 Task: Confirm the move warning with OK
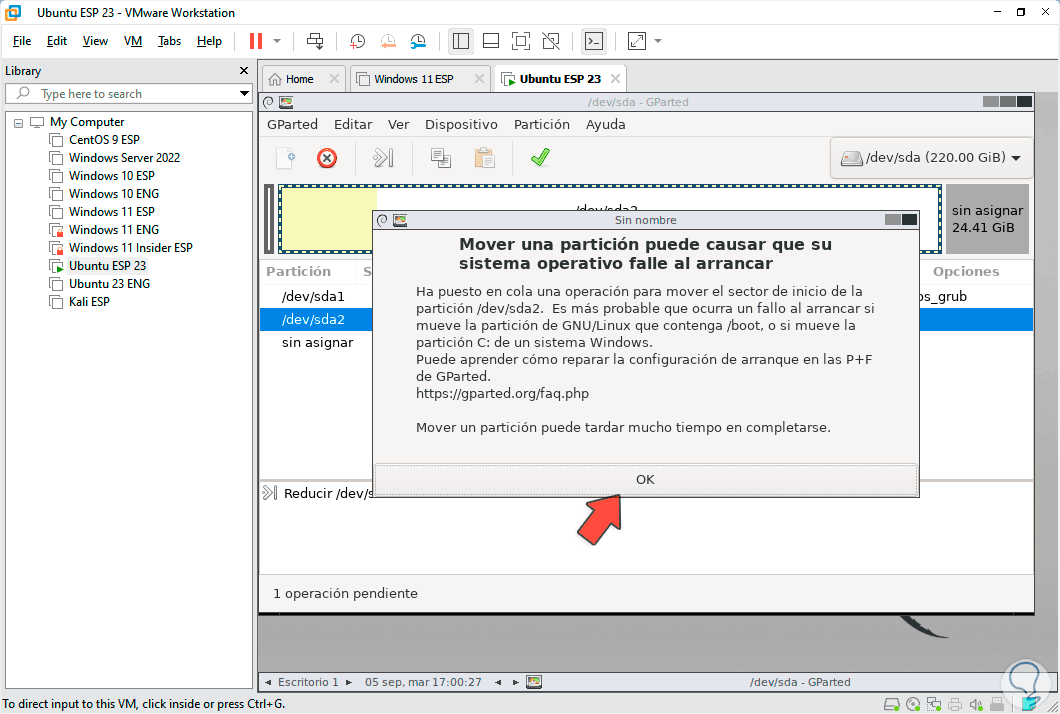pyautogui.click(x=645, y=479)
